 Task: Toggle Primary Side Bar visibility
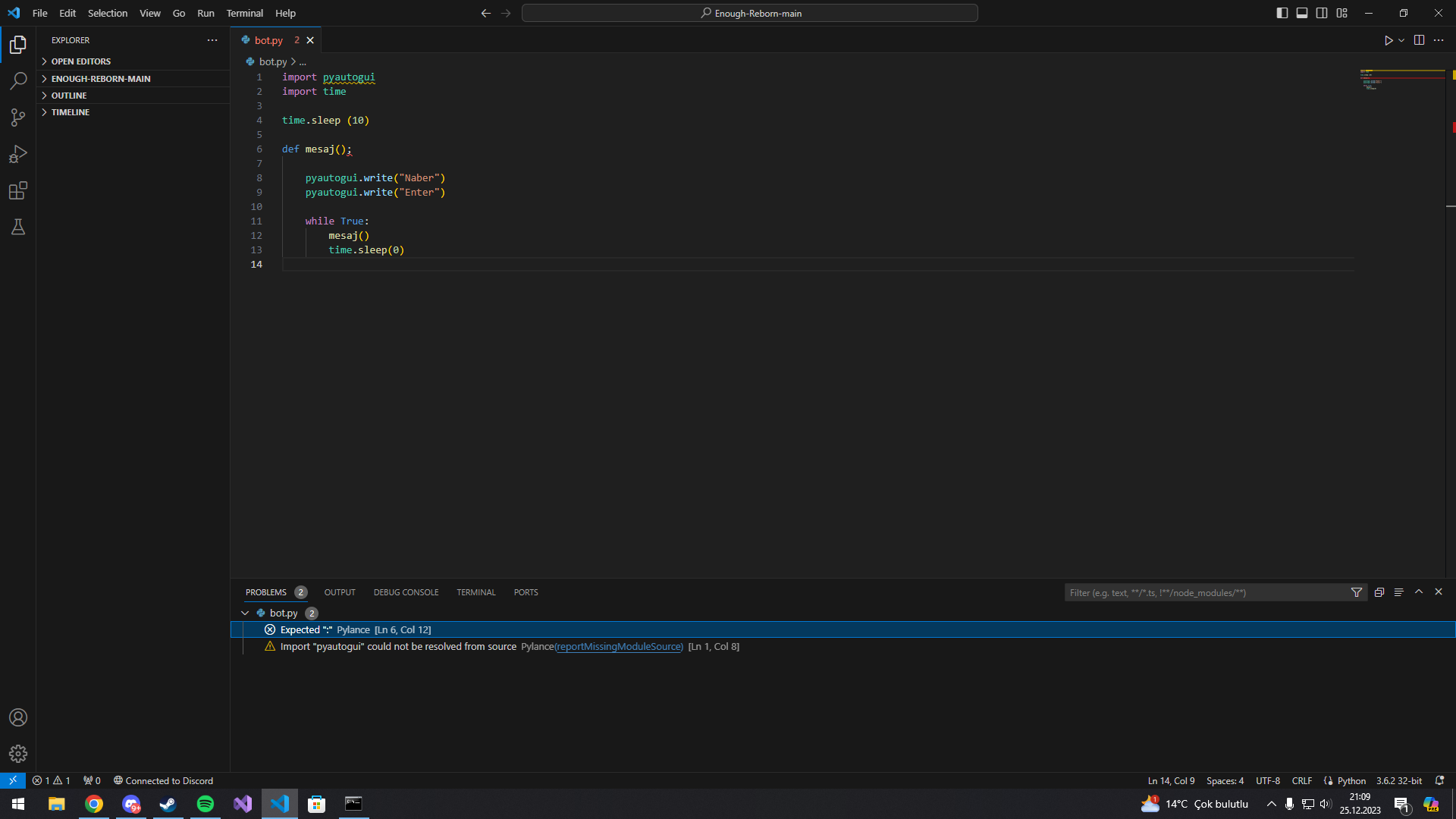1282,13
